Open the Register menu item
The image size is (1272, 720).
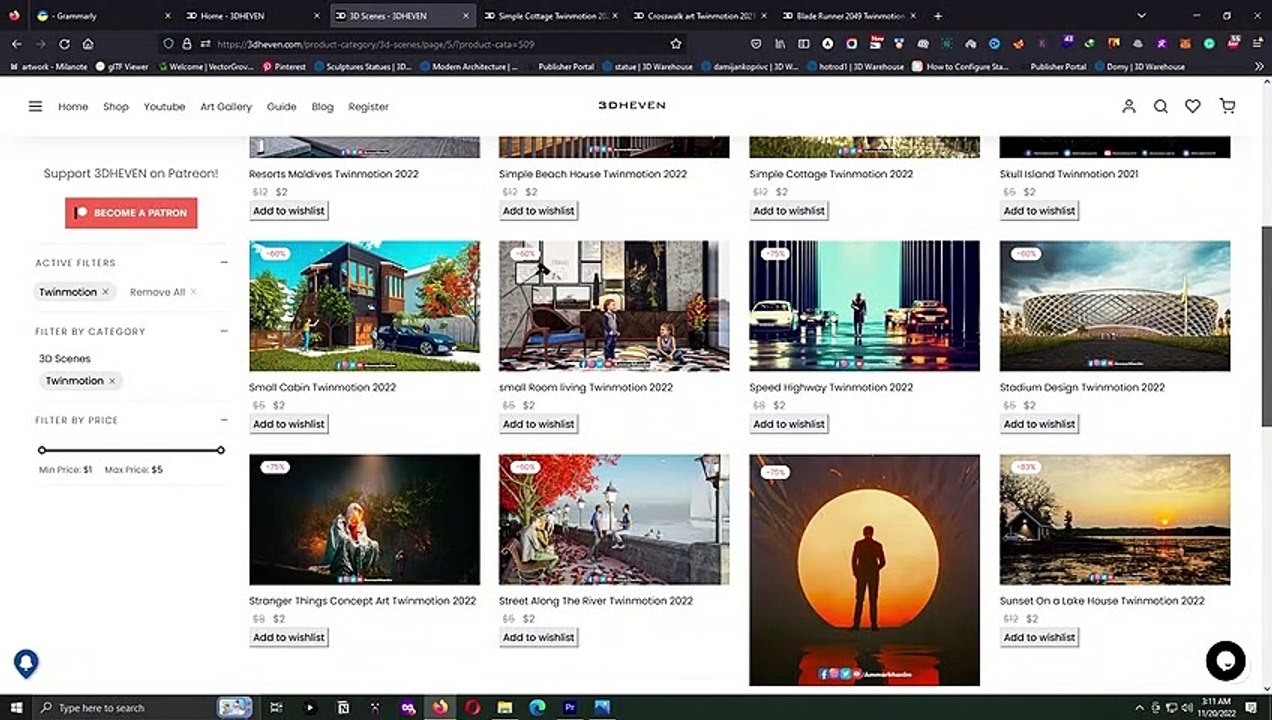click(x=368, y=106)
